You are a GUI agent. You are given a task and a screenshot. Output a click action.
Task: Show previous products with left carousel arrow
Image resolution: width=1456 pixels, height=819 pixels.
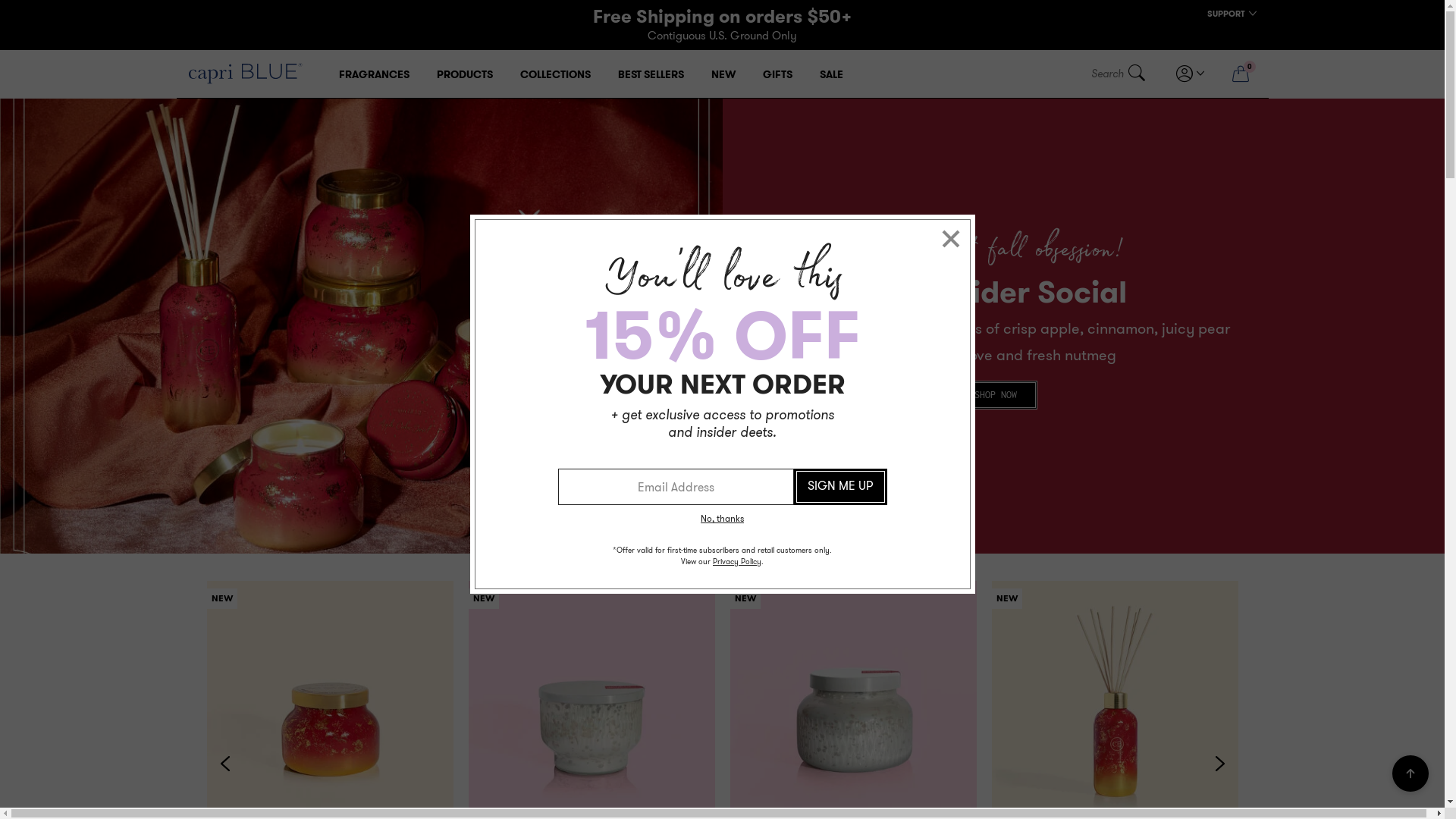[225, 764]
